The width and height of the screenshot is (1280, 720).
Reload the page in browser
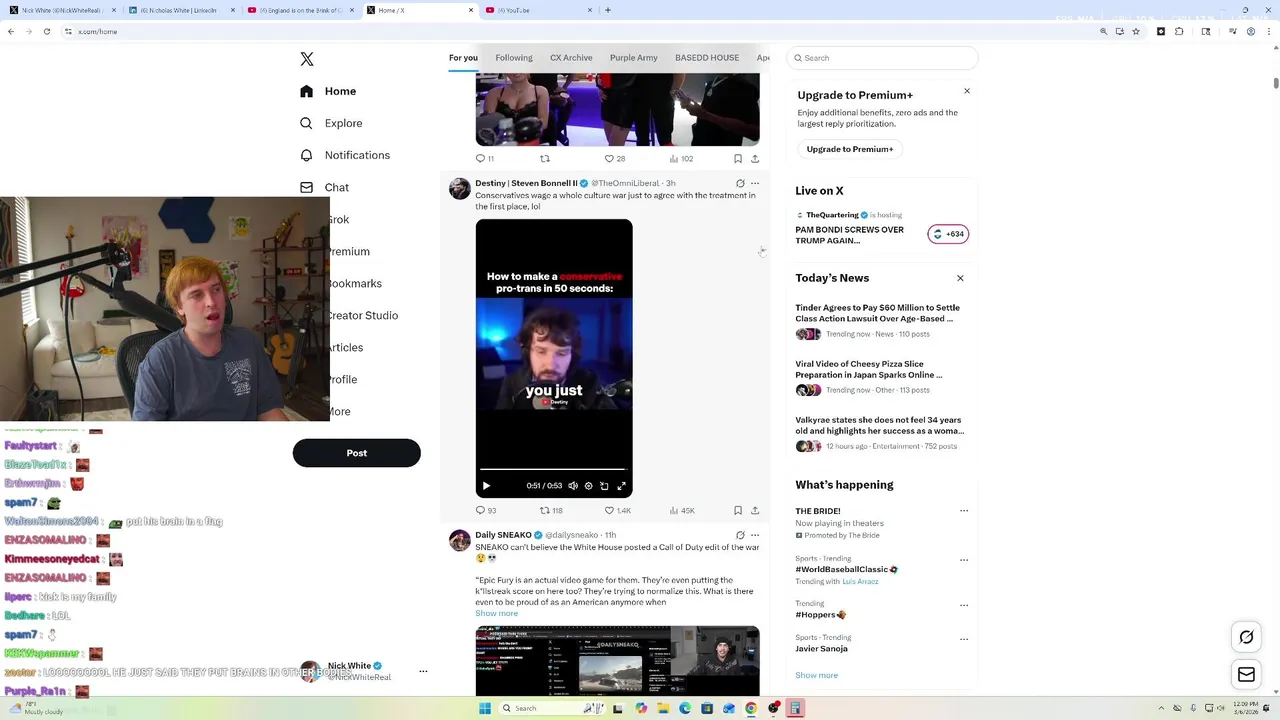tap(46, 31)
